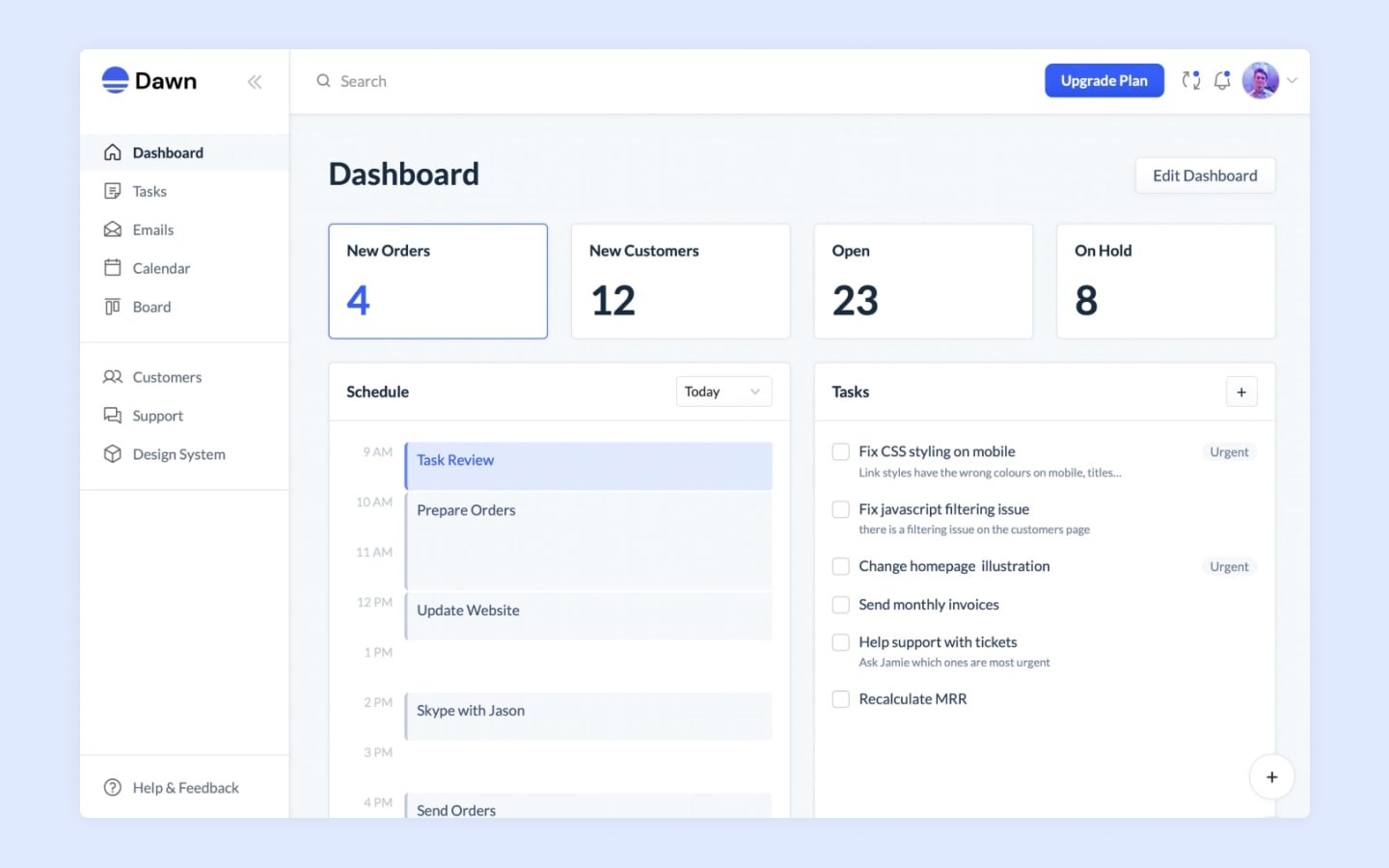The height and width of the screenshot is (868, 1389).
Task: Open the Design System sidebar icon
Action: (x=112, y=454)
